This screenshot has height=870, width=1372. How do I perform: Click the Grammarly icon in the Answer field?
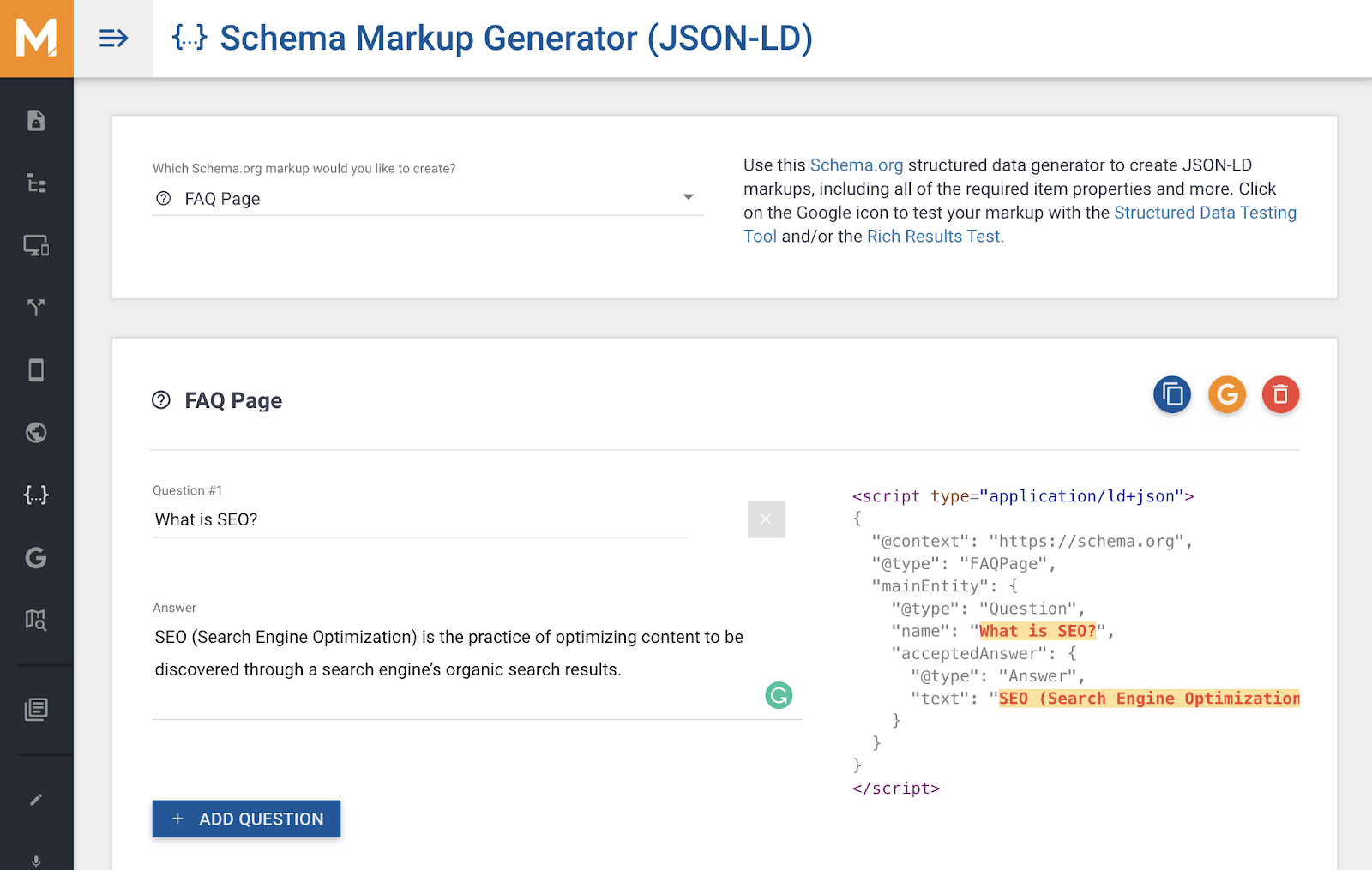coord(778,695)
